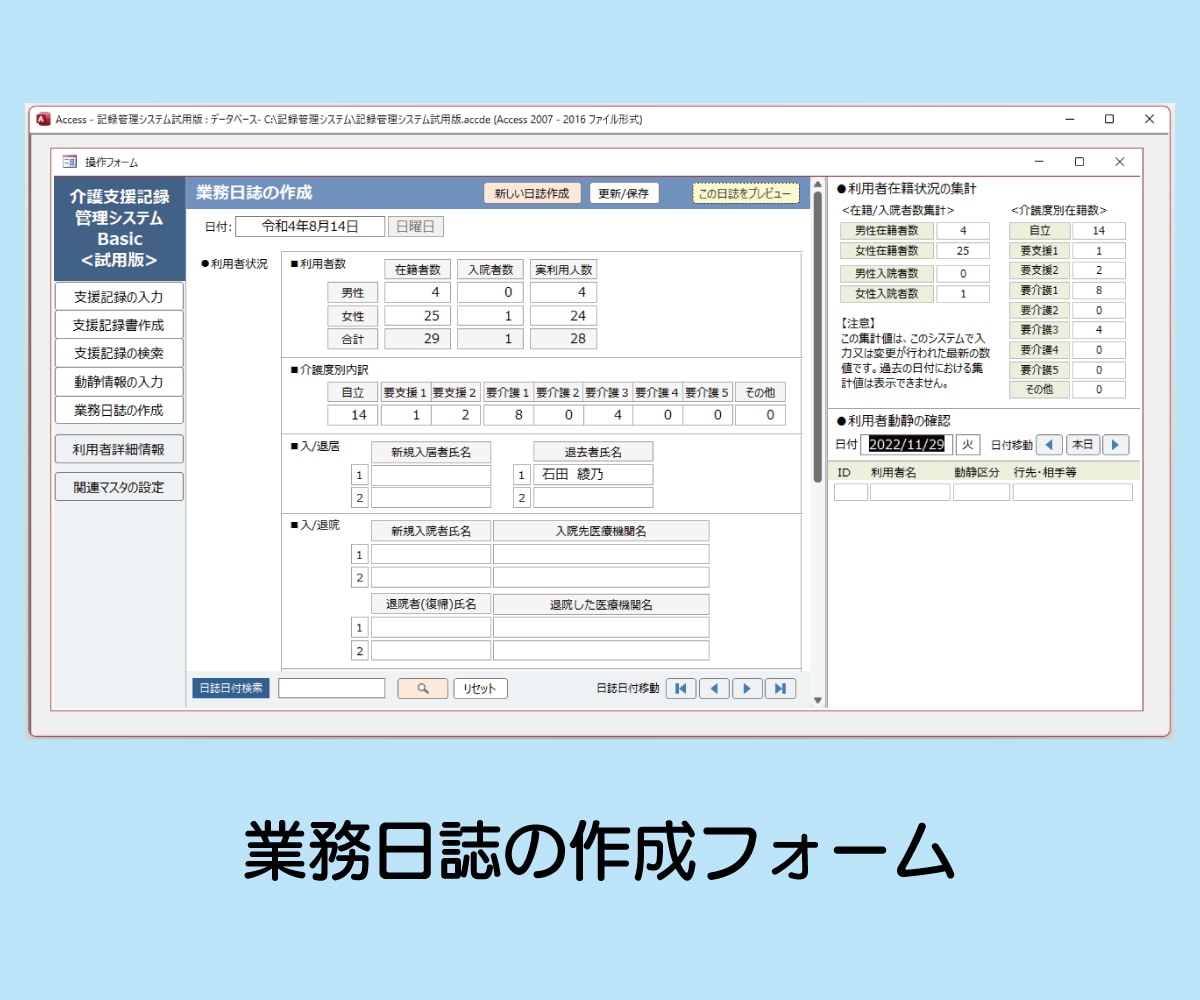The height and width of the screenshot is (1000, 1200).
Task: Click first 退院した医療機関名 field
Action: [x=601, y=627]
